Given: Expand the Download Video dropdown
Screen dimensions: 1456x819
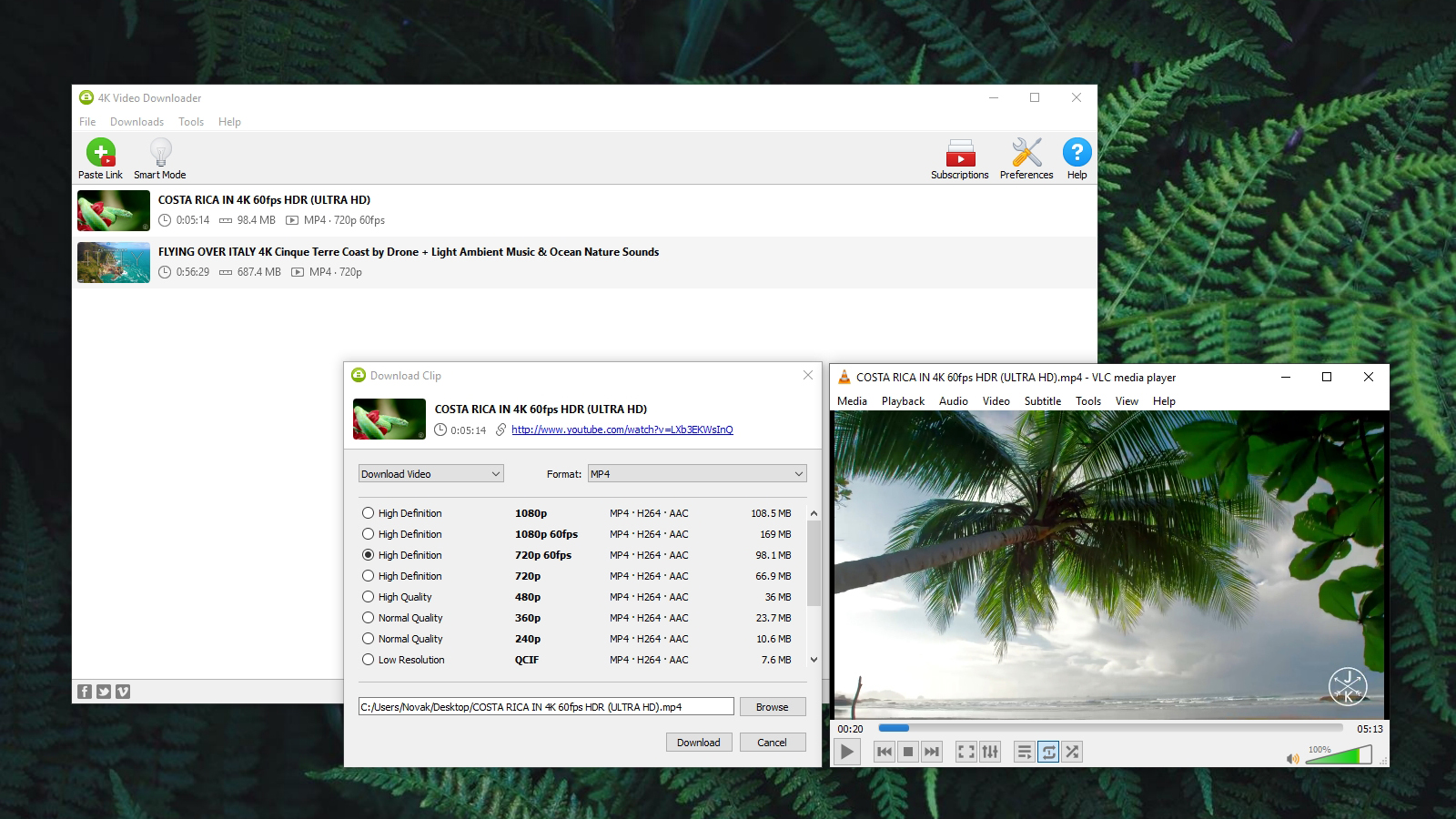Looking at the screenshot, I should [x=430, y=474].
